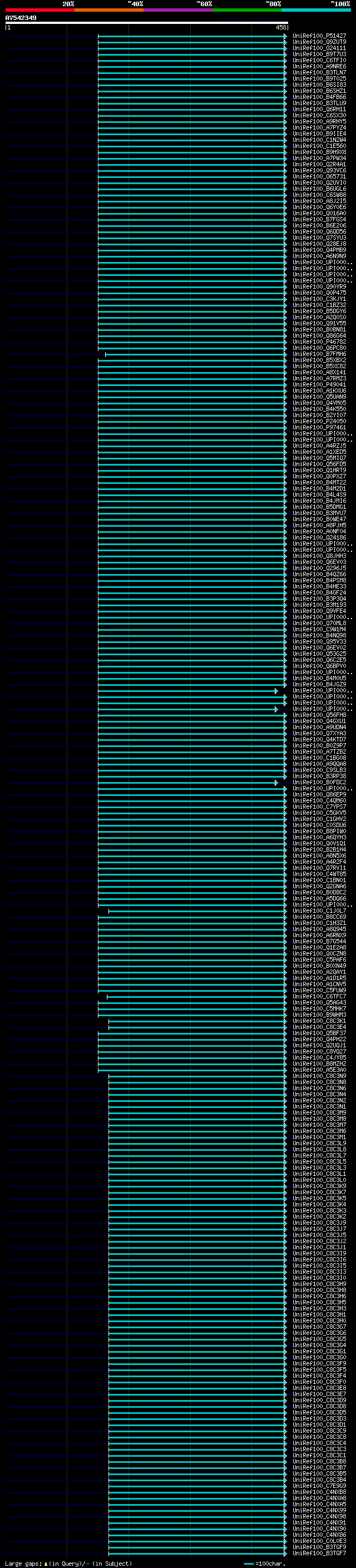The height and width of the screenshot is (1568, 356).
Task: Select the query name AV542349
Action: coord(21,18)
